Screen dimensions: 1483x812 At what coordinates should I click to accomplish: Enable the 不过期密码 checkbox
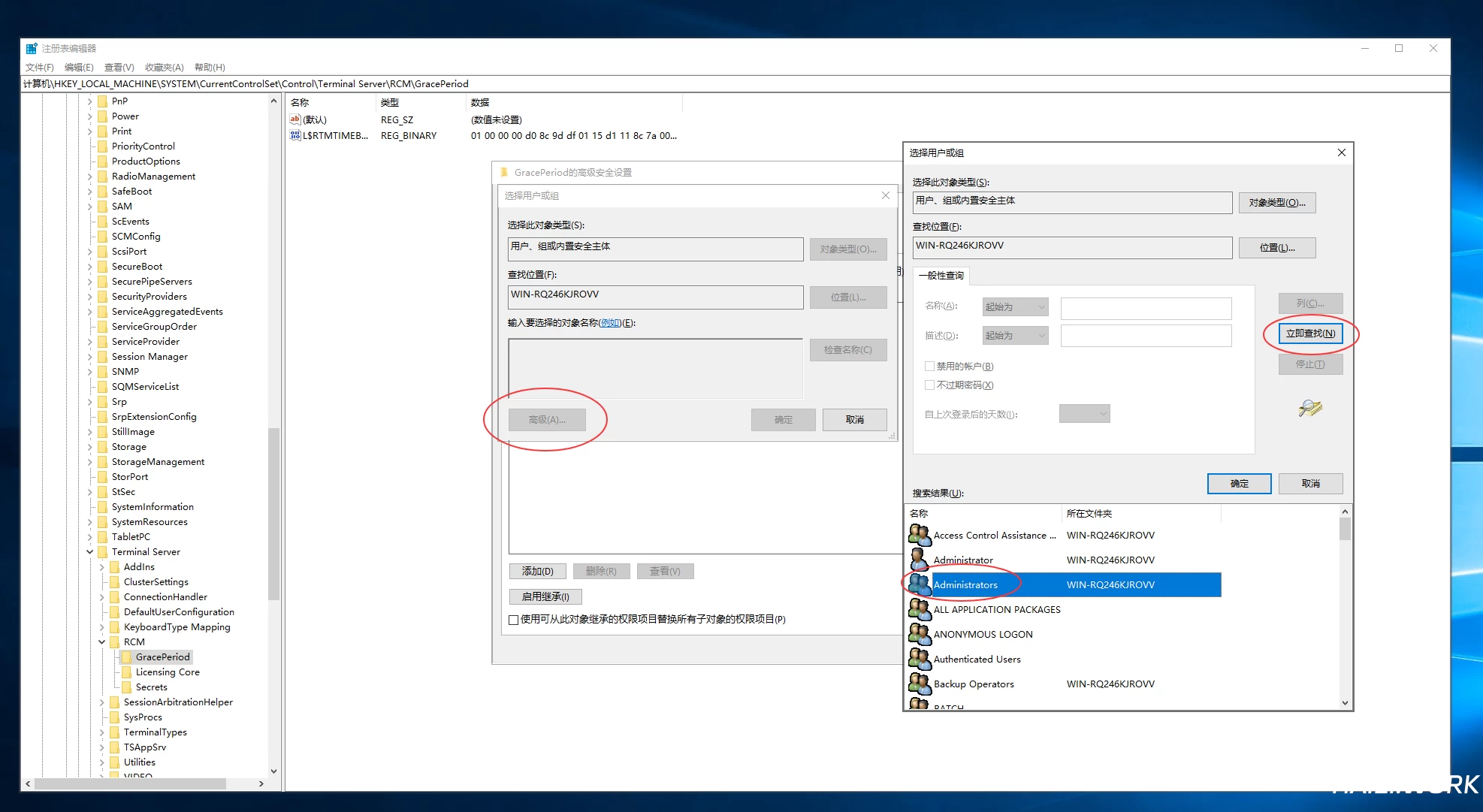(929, 385)
